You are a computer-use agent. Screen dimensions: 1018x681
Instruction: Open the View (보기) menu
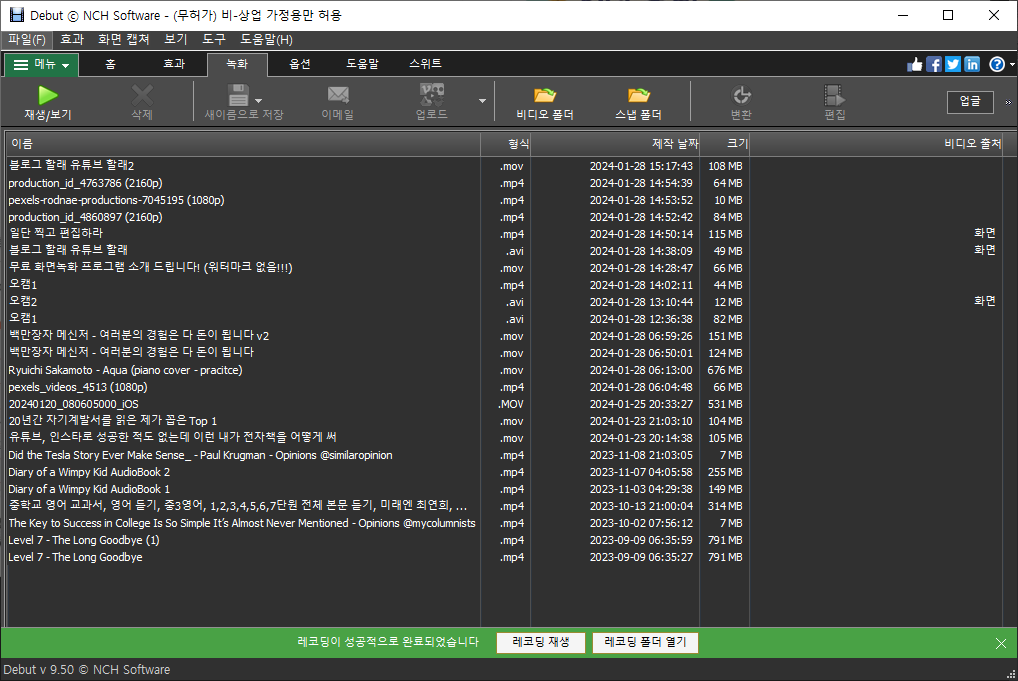click(176, 40)
